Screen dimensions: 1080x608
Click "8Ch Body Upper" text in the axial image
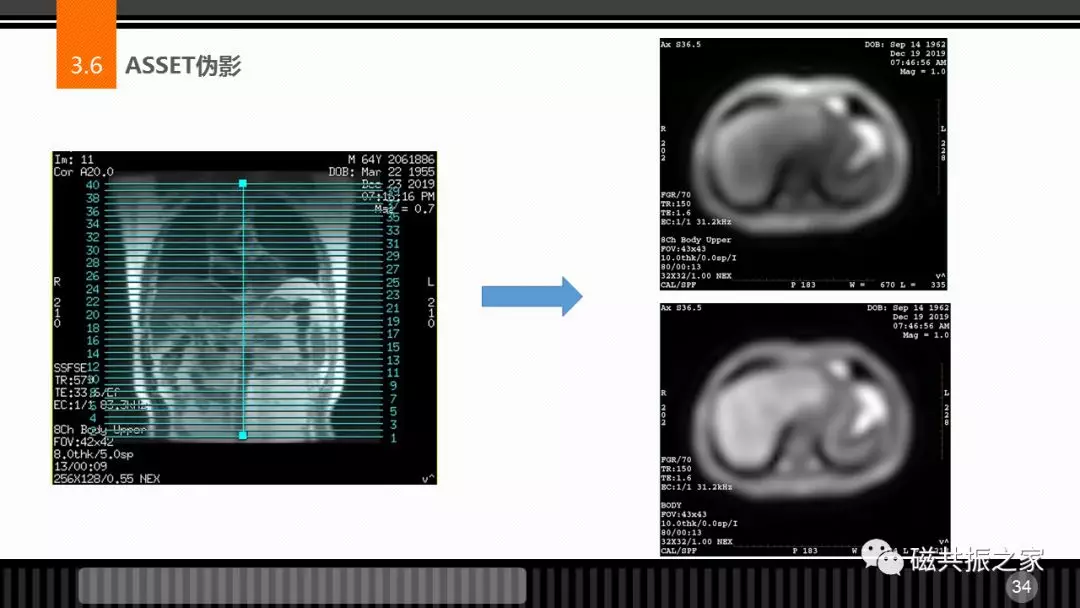pos(696,240)
